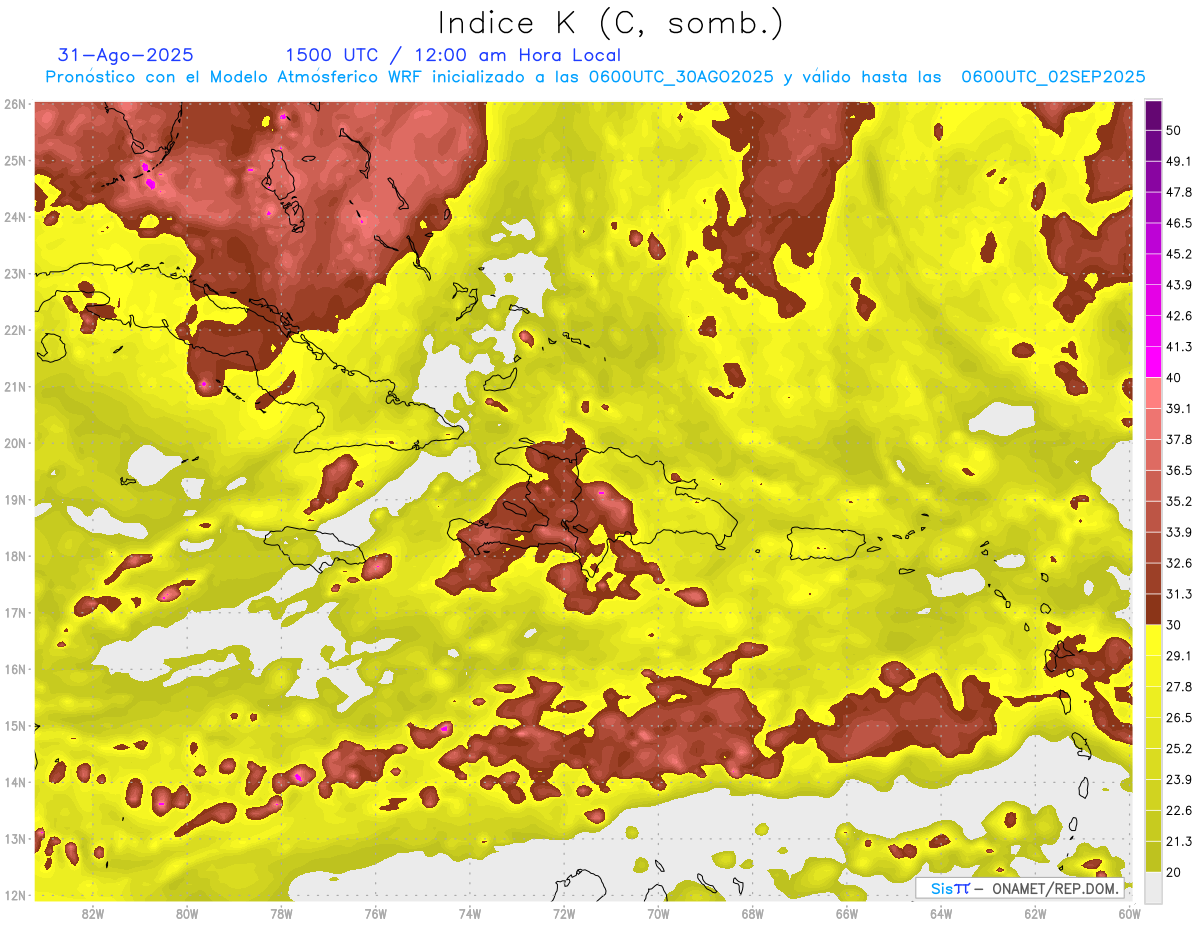Select the "62W" longitude label
1200x927 pixels.
[1034, 913]
